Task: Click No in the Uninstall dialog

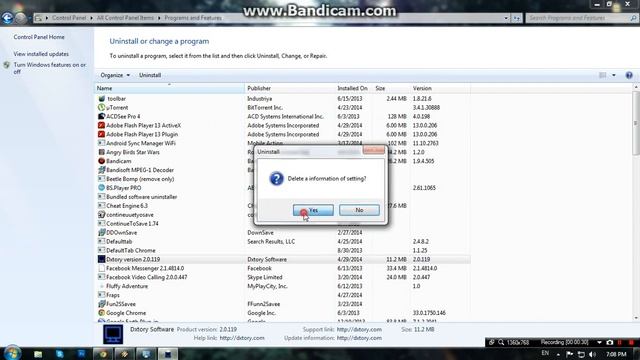Action: point(359,210)
